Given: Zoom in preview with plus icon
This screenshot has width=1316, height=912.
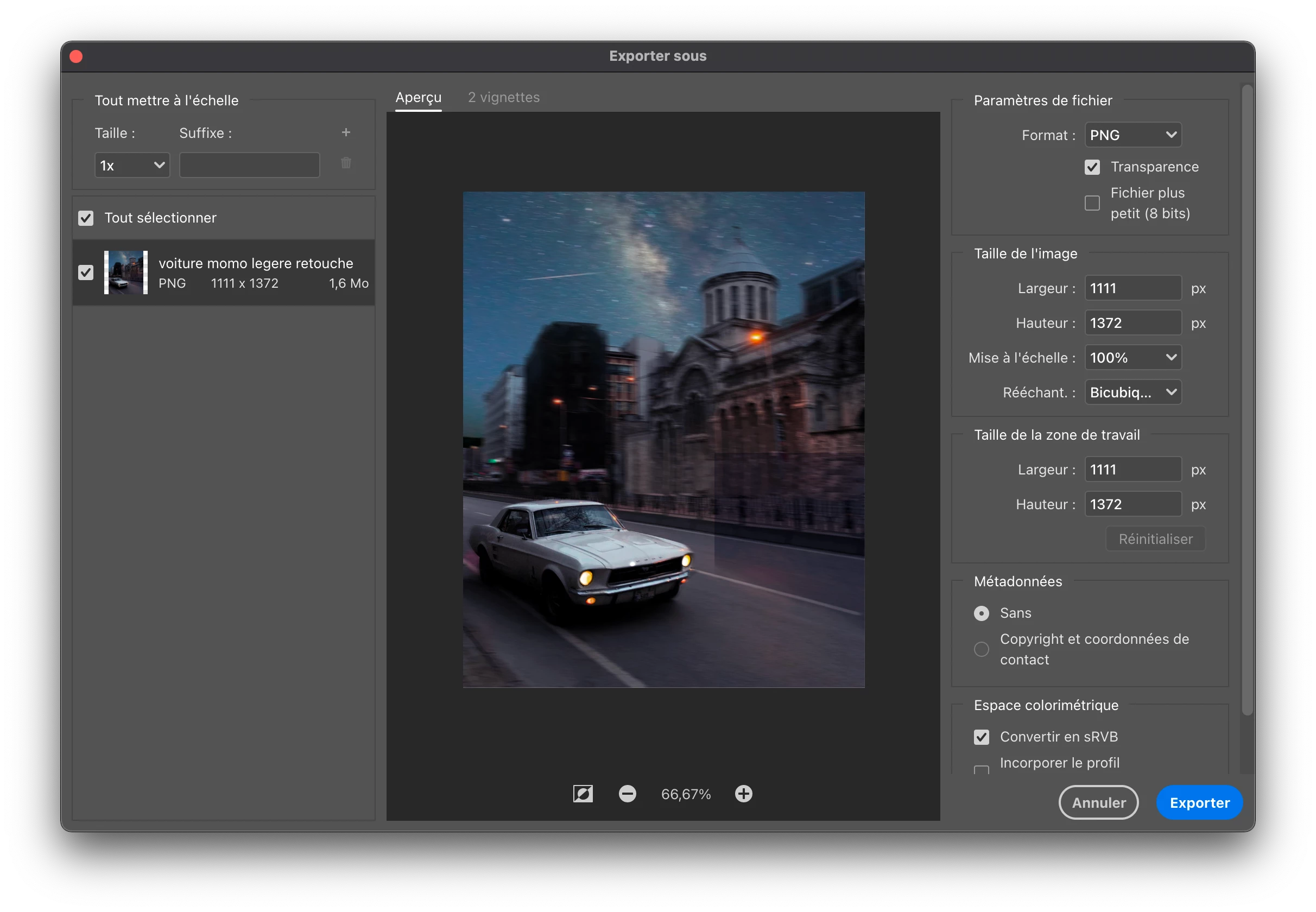Looking at the screenshot, I should click(x=743, y=794).
